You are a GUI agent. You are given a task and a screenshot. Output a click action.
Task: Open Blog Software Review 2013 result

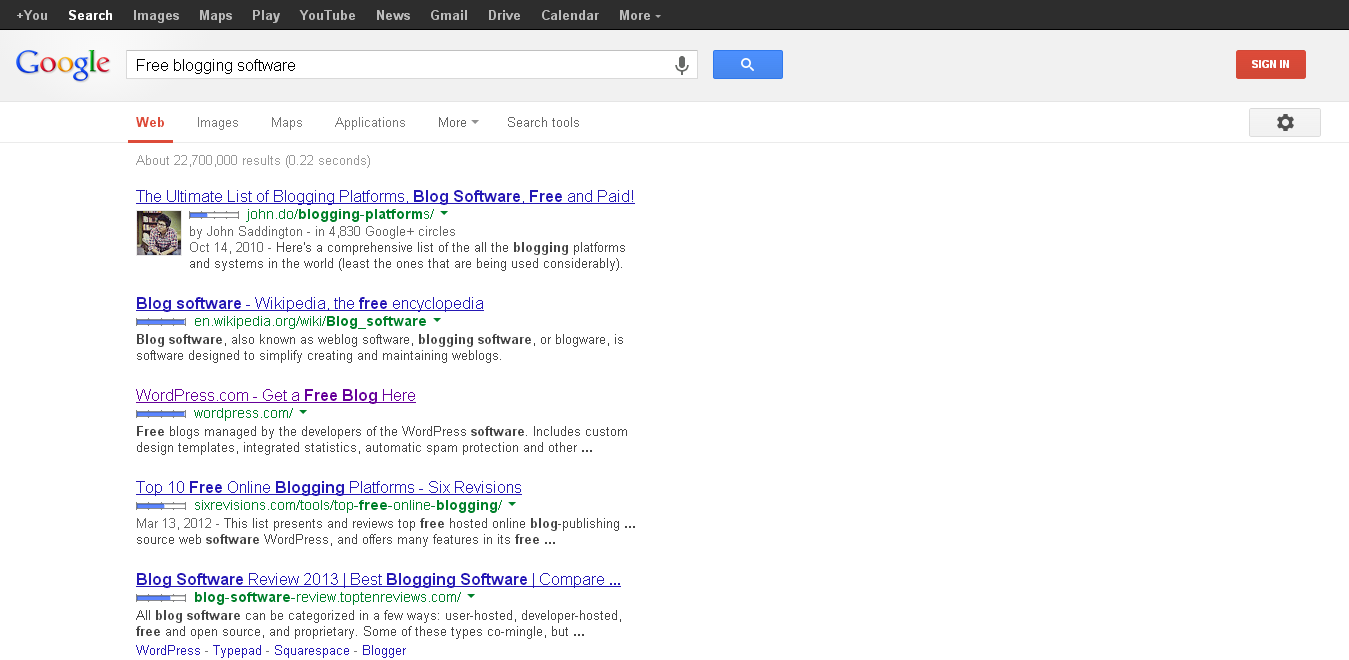[x=378, y=579]
